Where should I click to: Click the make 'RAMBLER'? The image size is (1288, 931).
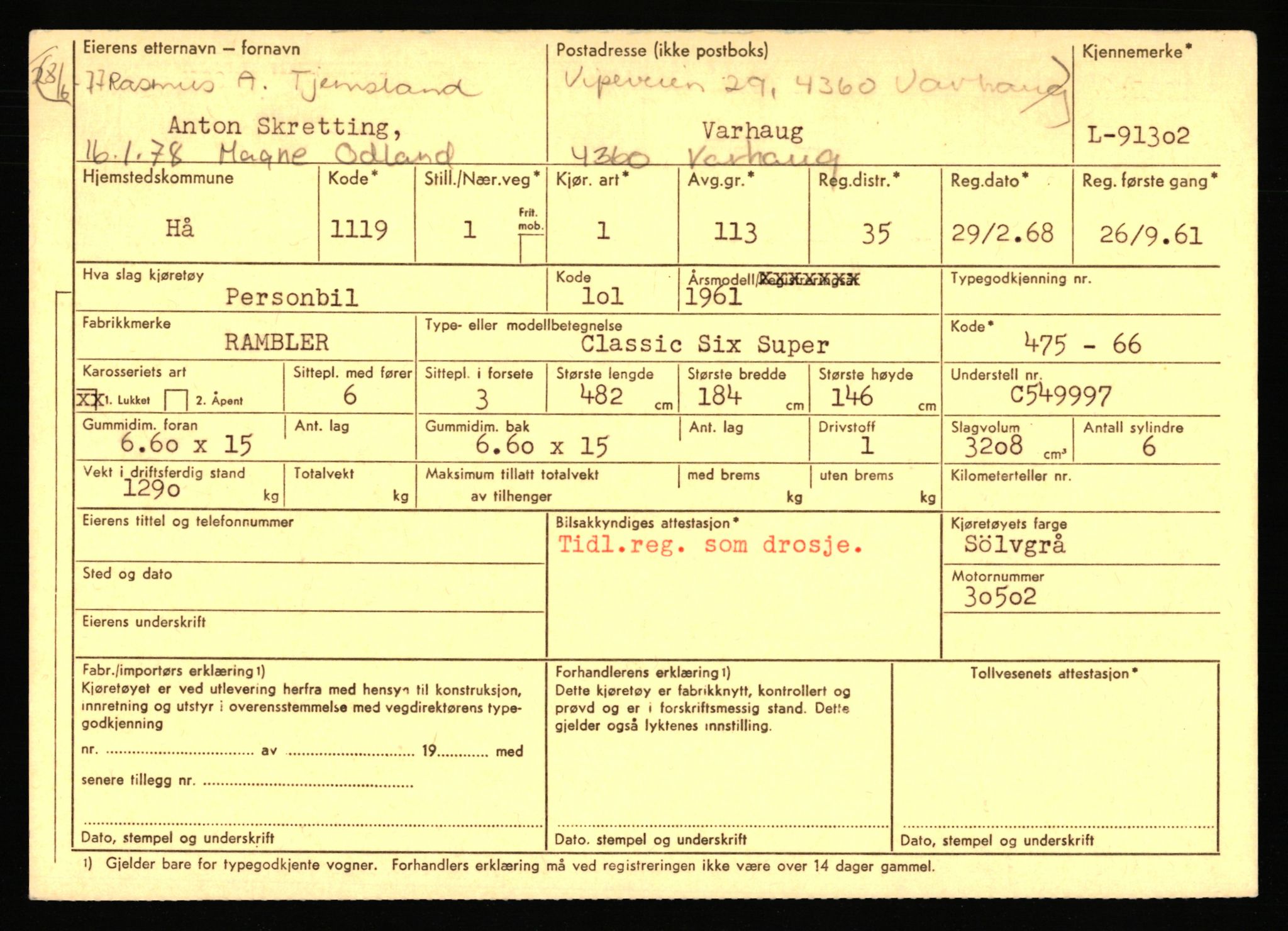277,342
